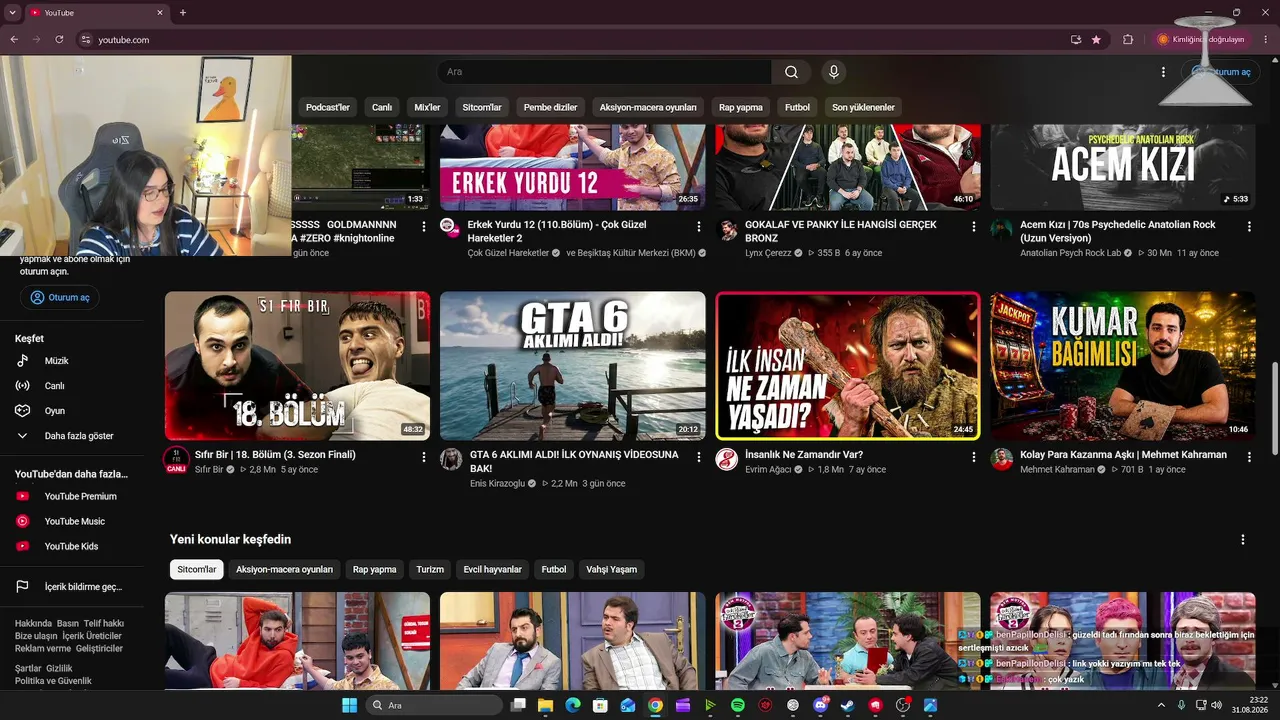The height and width of the screenshot is (720, 1280).
Task: Click the YouTube search magnifier button
Action: (791, 72)
